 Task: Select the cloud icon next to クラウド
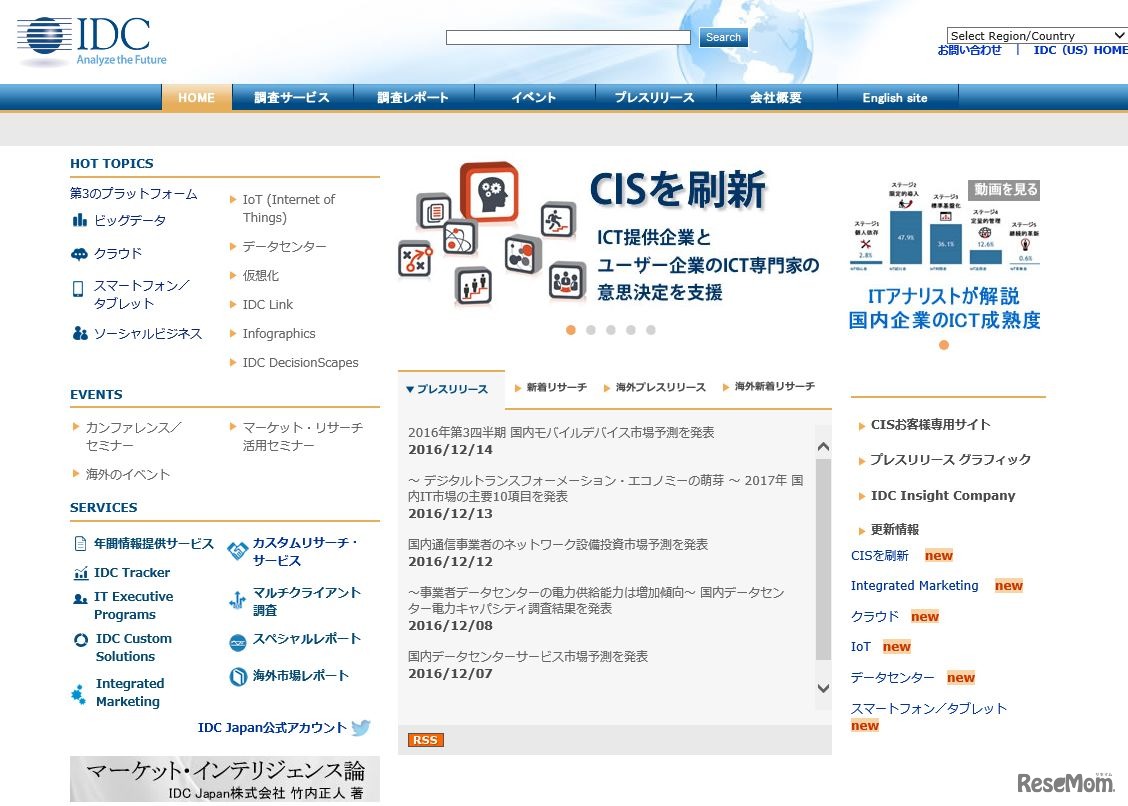(x=78, y=253)
